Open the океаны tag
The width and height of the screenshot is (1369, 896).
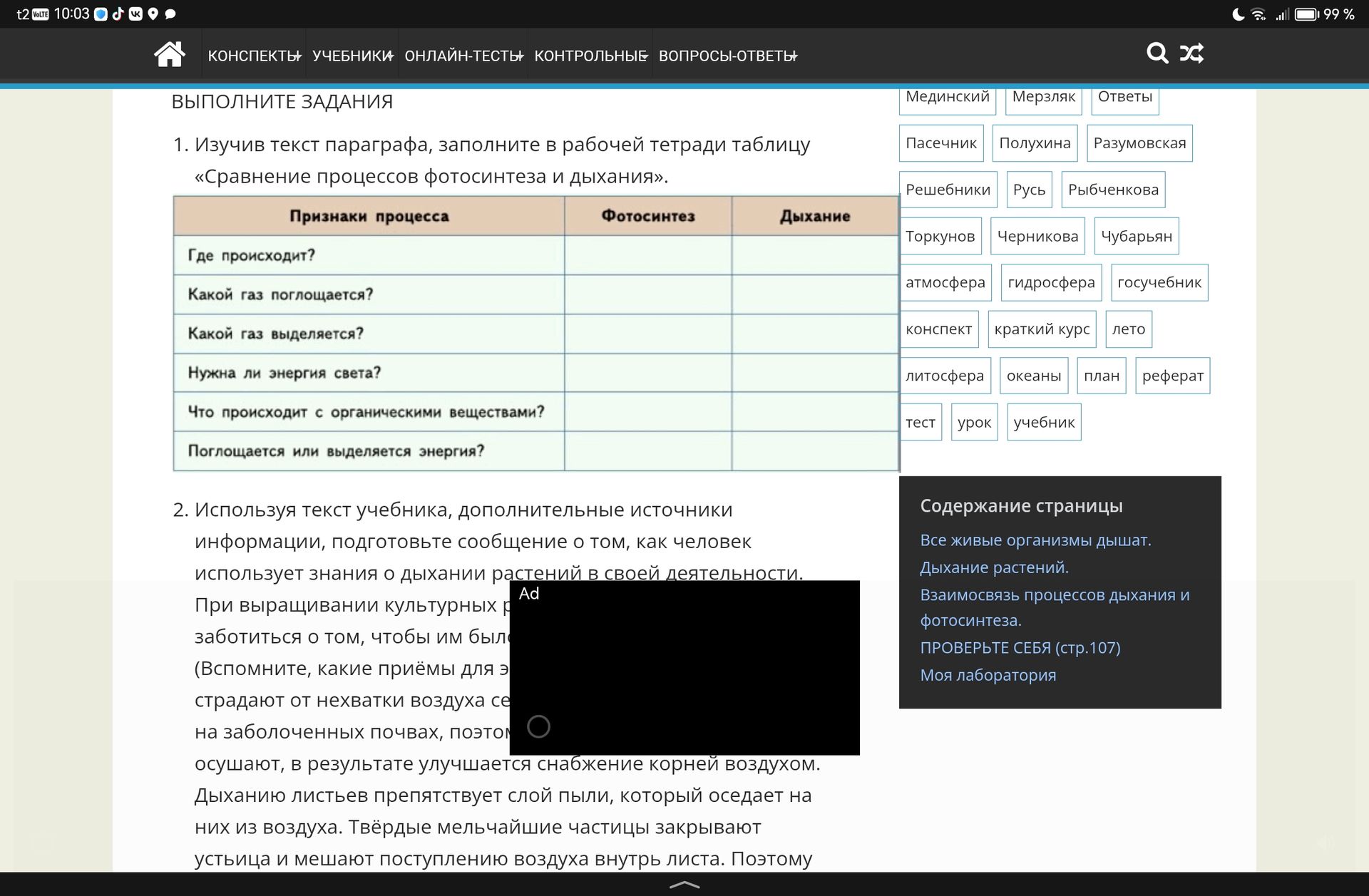click(1034, 376)
